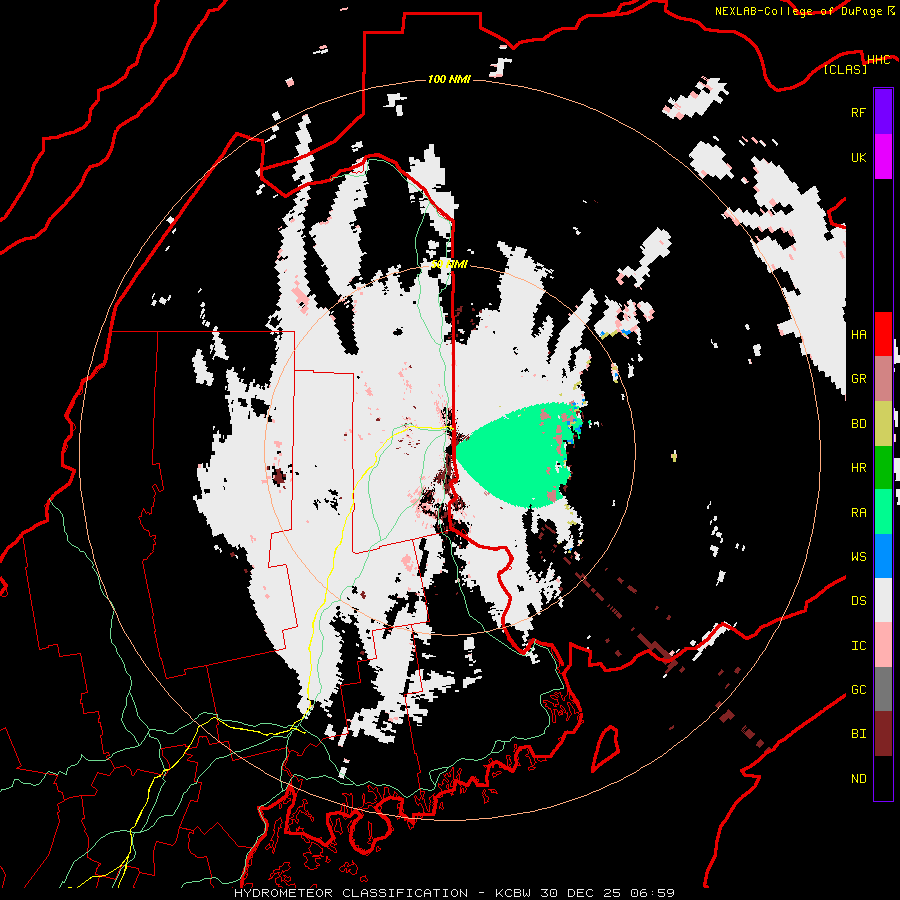Screen dimensions: 900x900
Task: Click the BI brown legend swatch
Action: click(883, 734)
